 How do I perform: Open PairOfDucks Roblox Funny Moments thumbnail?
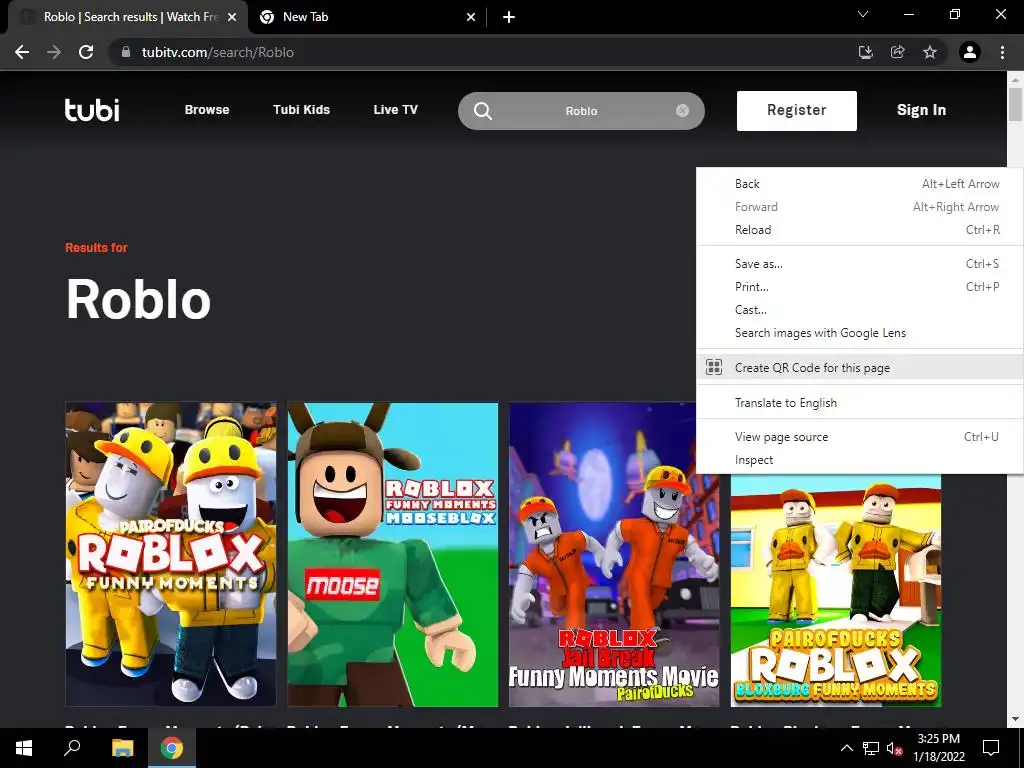pos(171,554)
